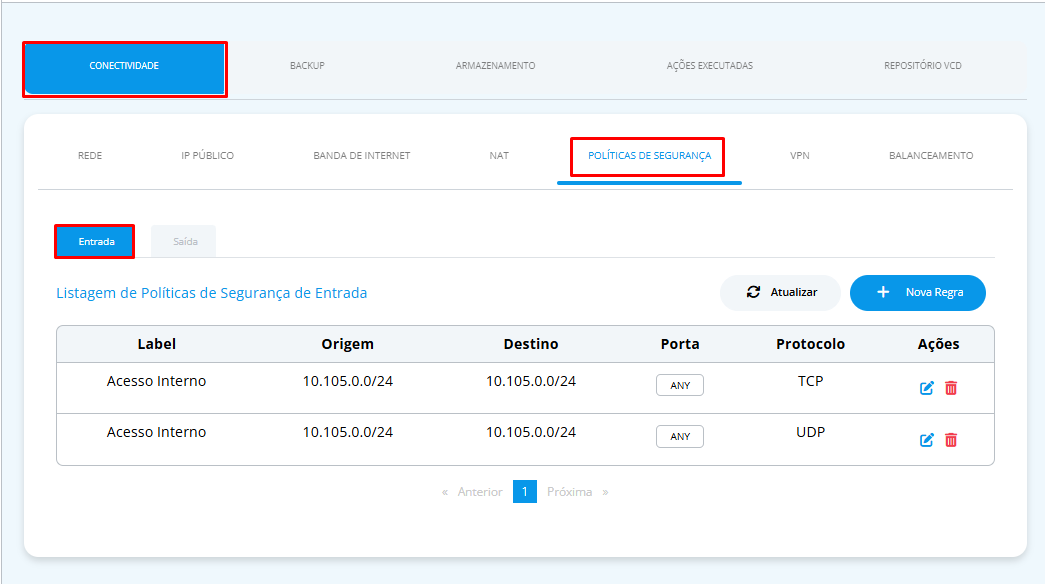Show the Entrada policies tab

coord(95,241)
